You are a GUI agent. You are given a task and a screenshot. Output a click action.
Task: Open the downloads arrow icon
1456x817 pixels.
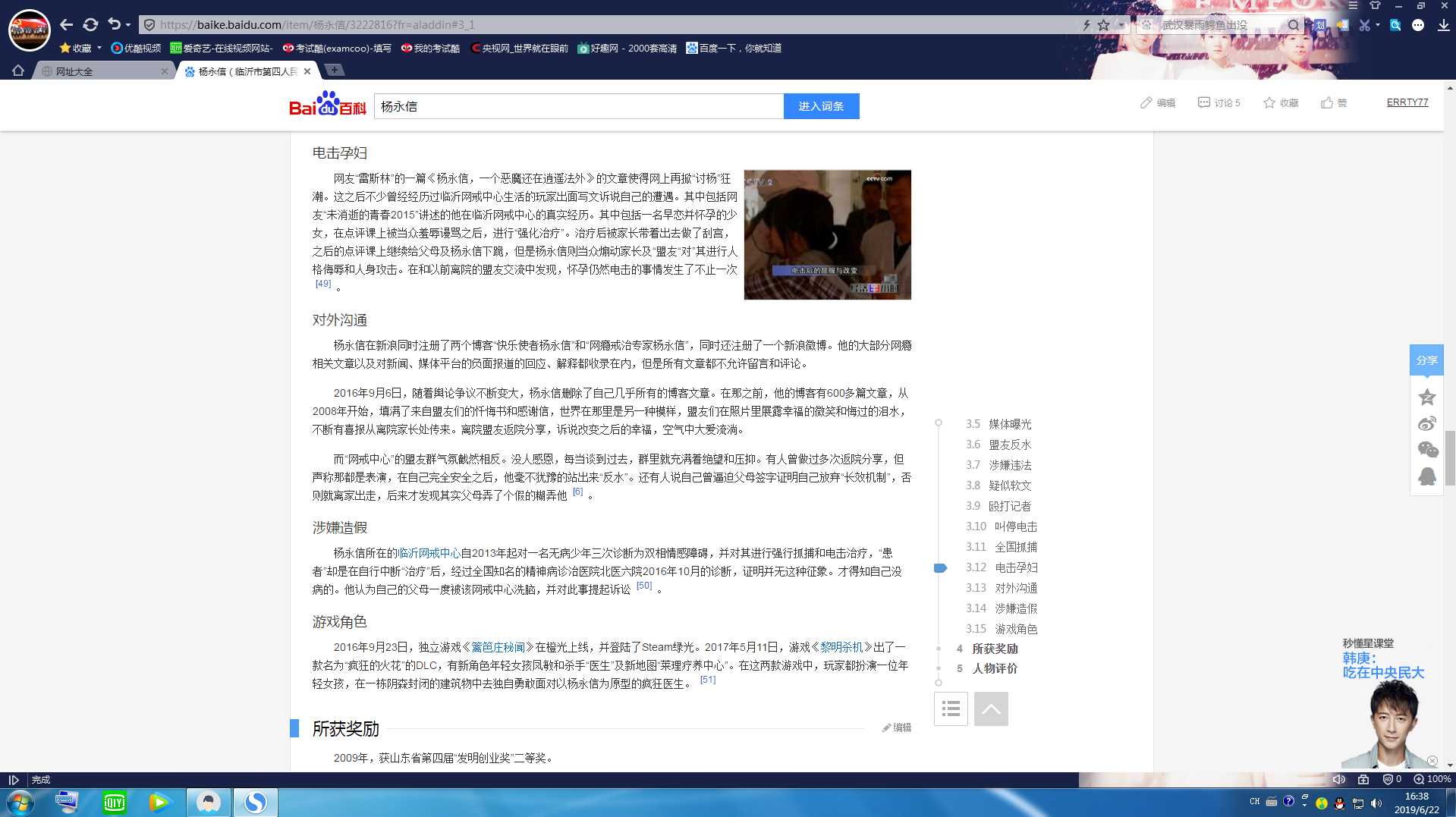(x=1443, y=25)
